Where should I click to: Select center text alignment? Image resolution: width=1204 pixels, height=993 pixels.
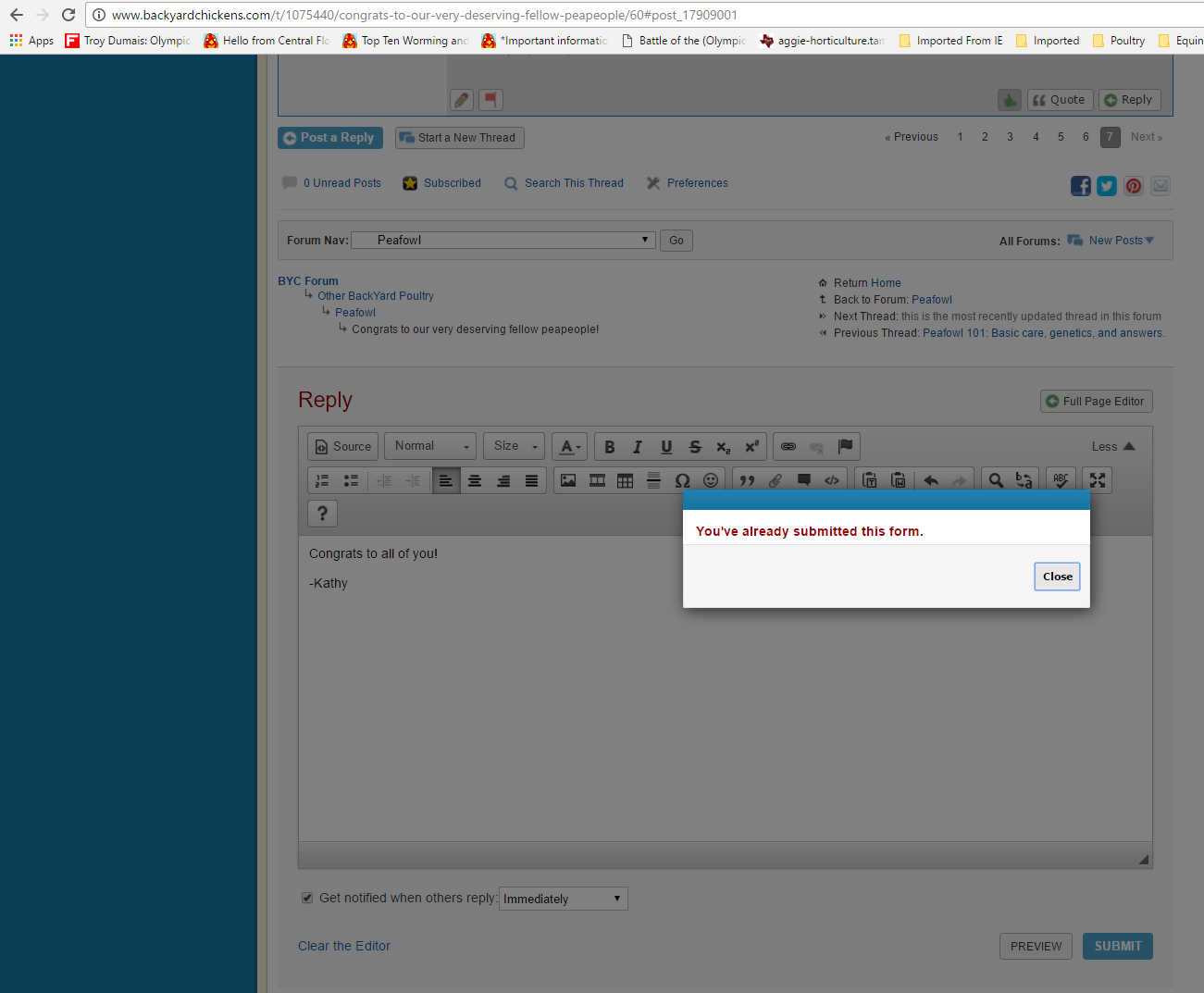(475, 480)
